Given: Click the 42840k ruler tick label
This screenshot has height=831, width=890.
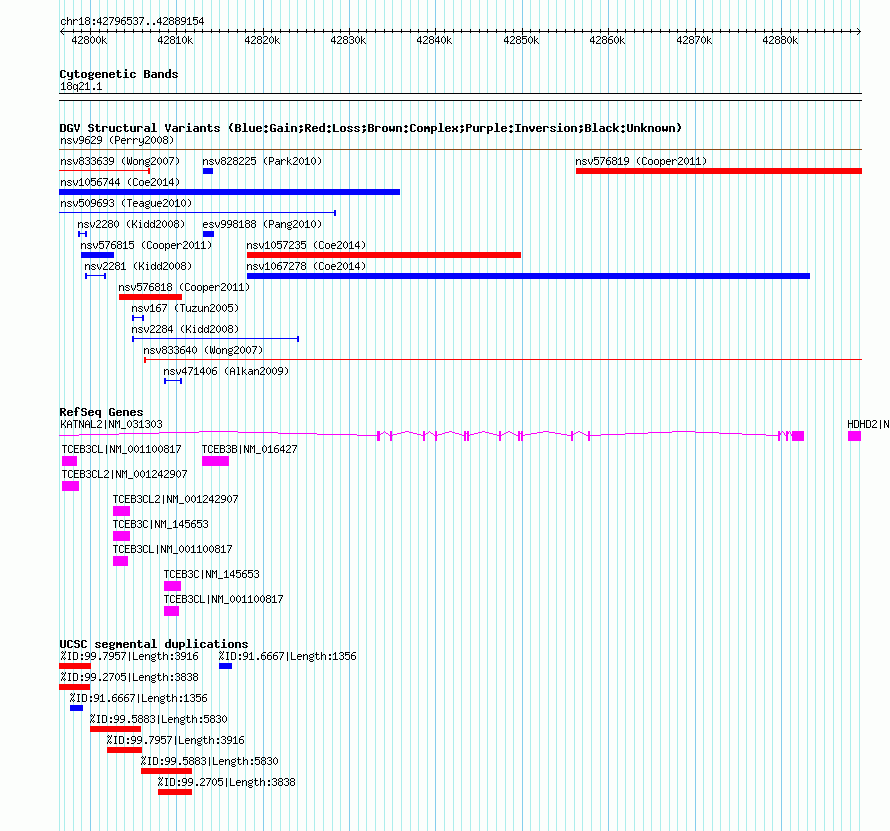Looking at the screenshot, I should [434, 40].
